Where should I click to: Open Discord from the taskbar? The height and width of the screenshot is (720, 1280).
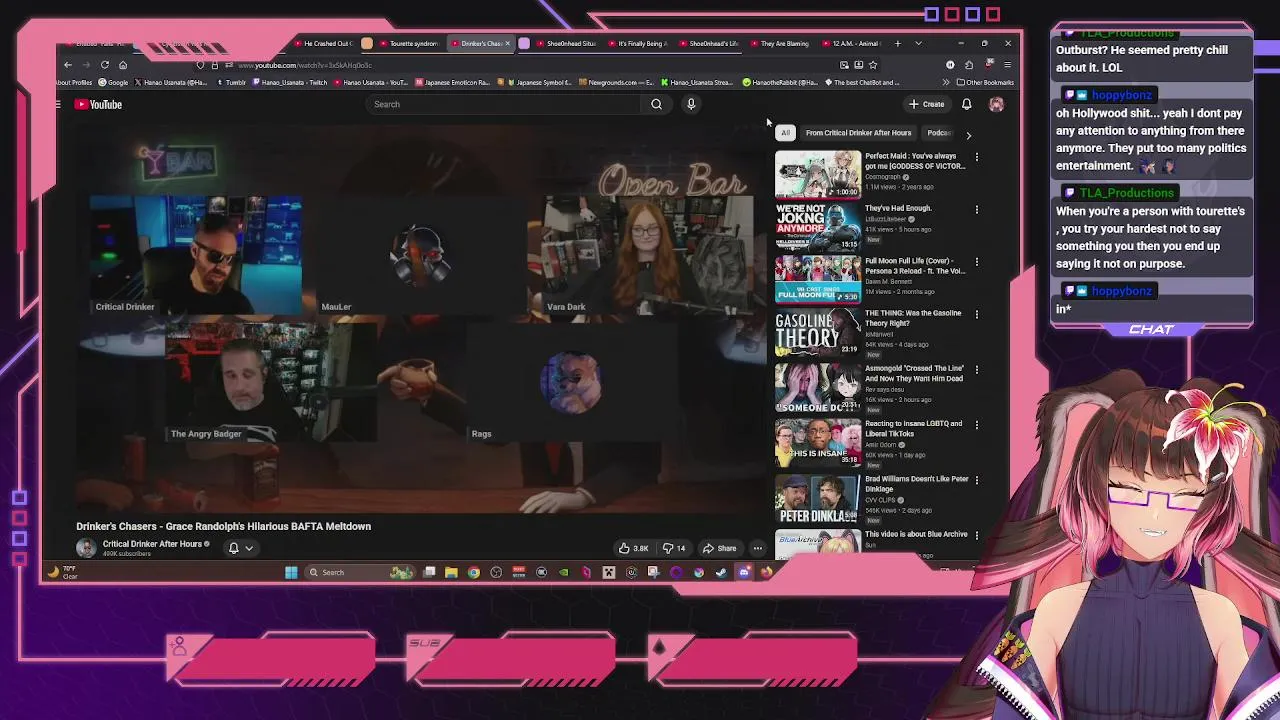[x=744, y=573]
